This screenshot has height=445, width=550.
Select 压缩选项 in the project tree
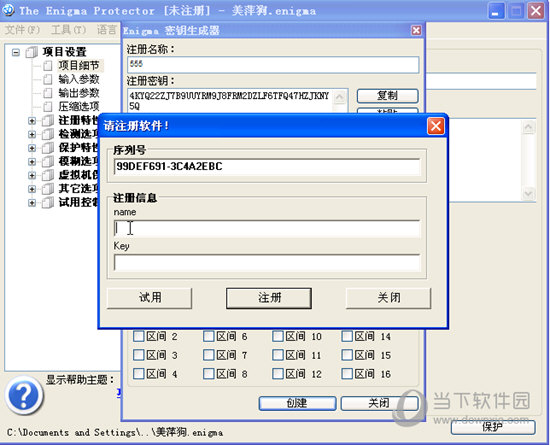79,107
